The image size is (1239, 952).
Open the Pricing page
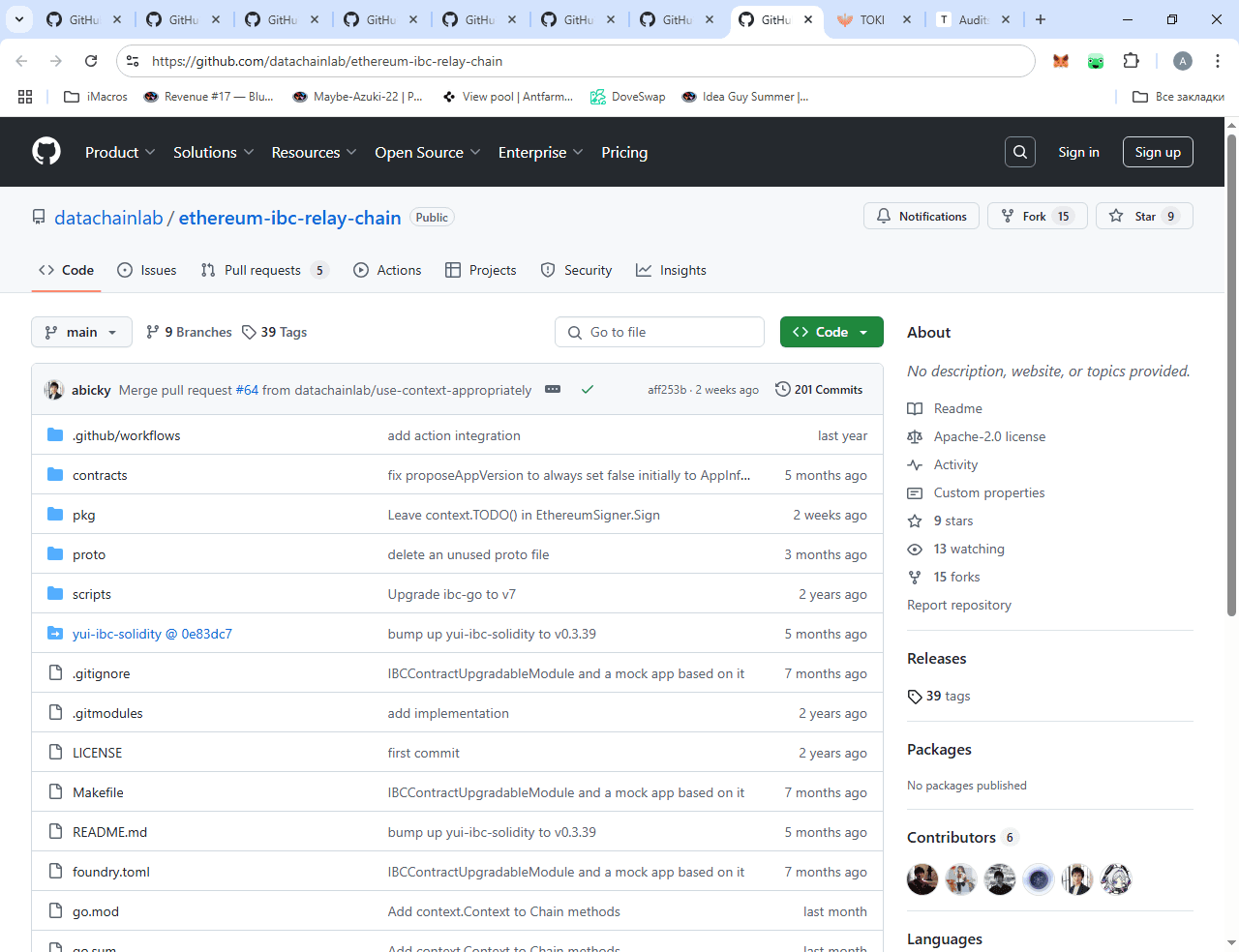click(624, 152)
